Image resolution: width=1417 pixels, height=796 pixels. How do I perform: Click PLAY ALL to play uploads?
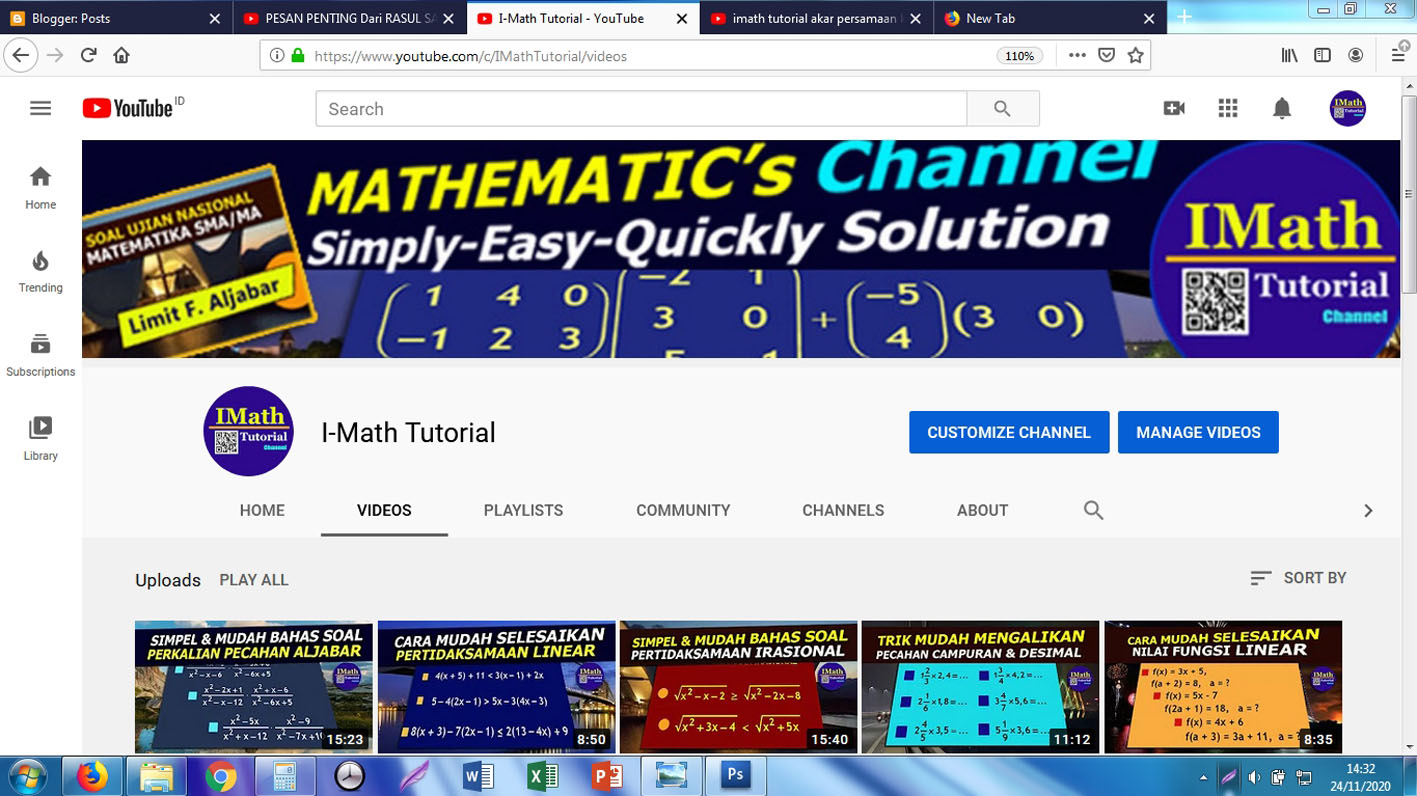(253, 579)
